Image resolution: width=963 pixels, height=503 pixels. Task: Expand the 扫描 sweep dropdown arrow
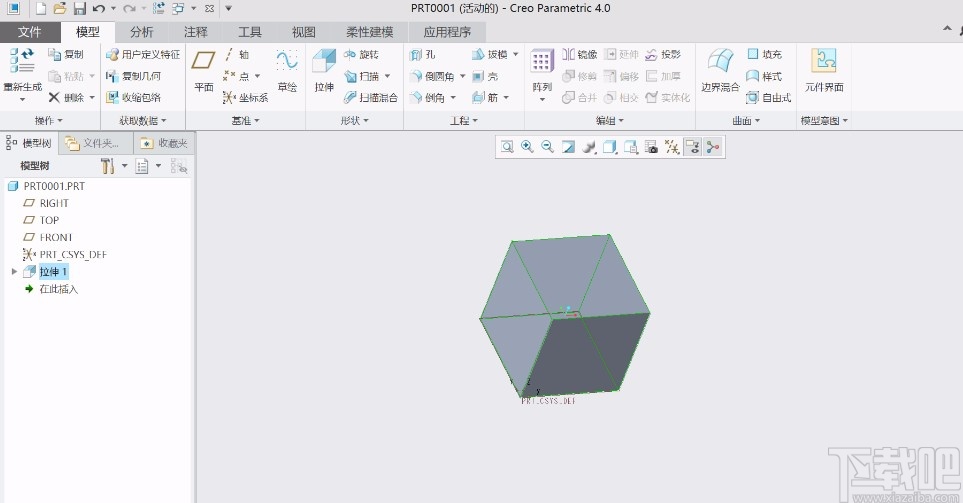(387, 76)
